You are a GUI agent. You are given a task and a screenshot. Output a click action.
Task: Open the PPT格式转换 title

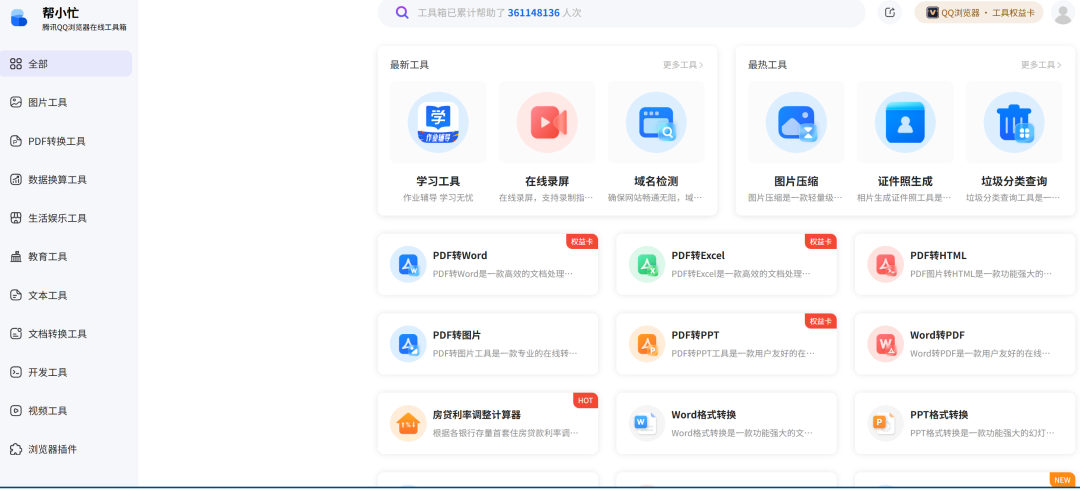(939, 415)
